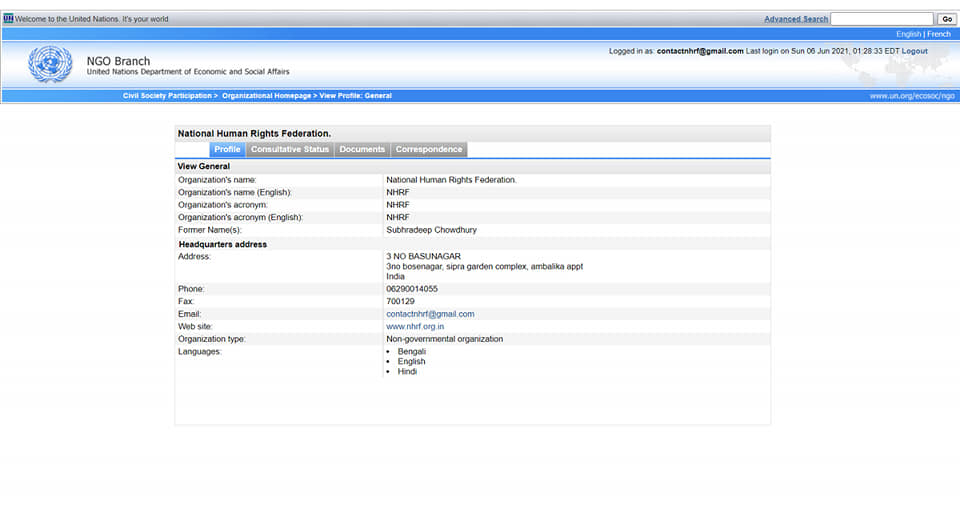Switch language to English

[x=909, y=34]
